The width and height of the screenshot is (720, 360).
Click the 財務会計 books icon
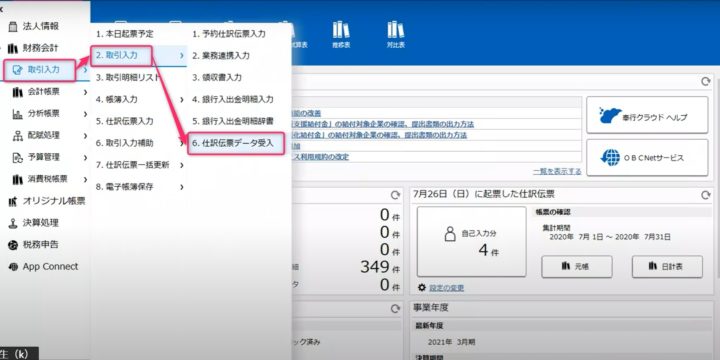[13, 48]
